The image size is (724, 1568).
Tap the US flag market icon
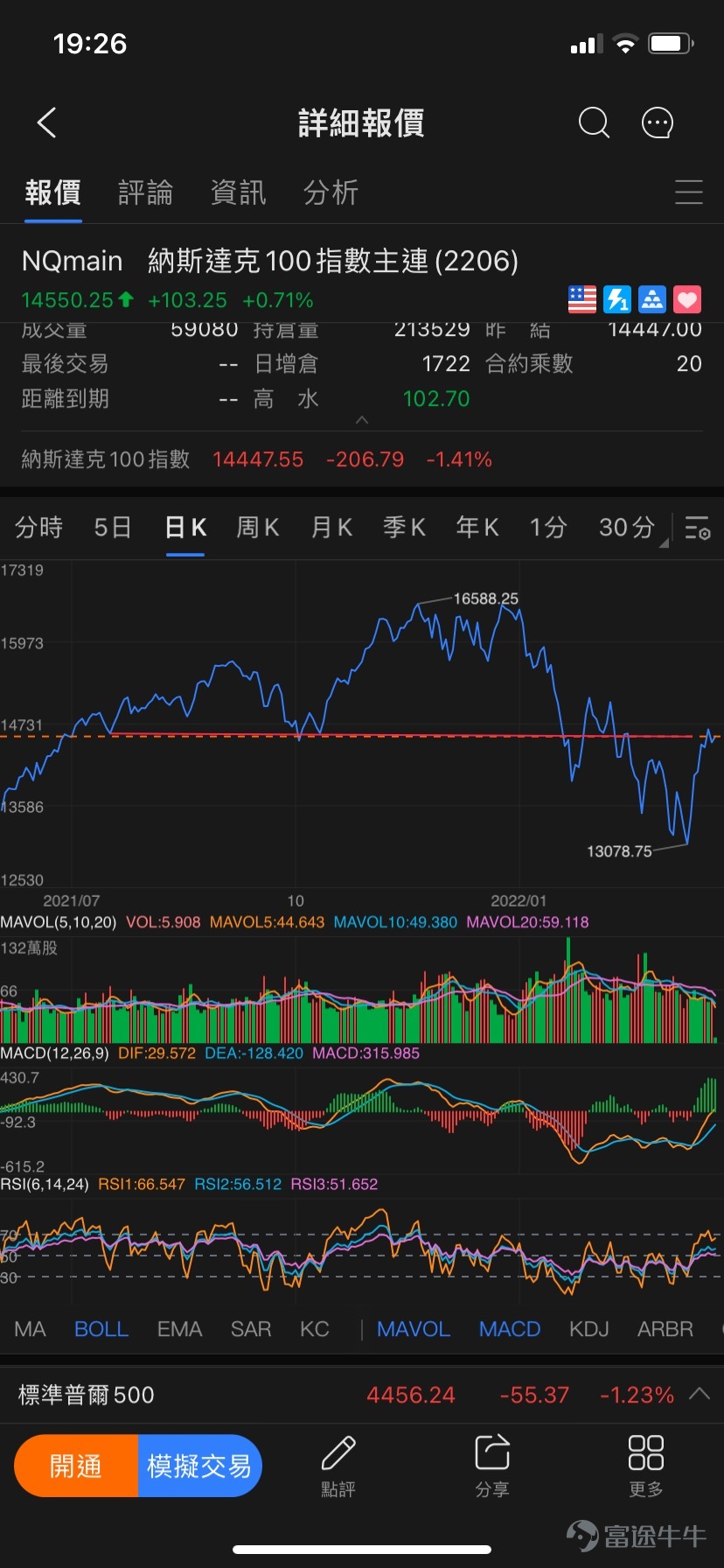pos(582,299)
